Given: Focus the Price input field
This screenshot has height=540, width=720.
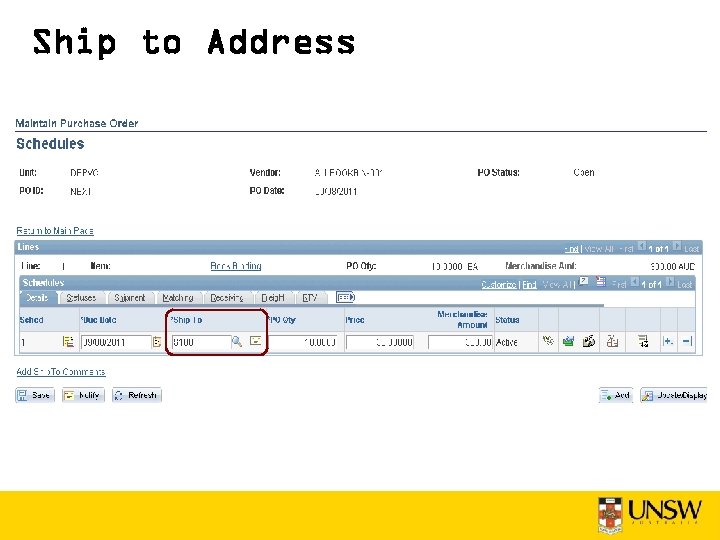Looking at the screenshot, I should click(380, 342).
